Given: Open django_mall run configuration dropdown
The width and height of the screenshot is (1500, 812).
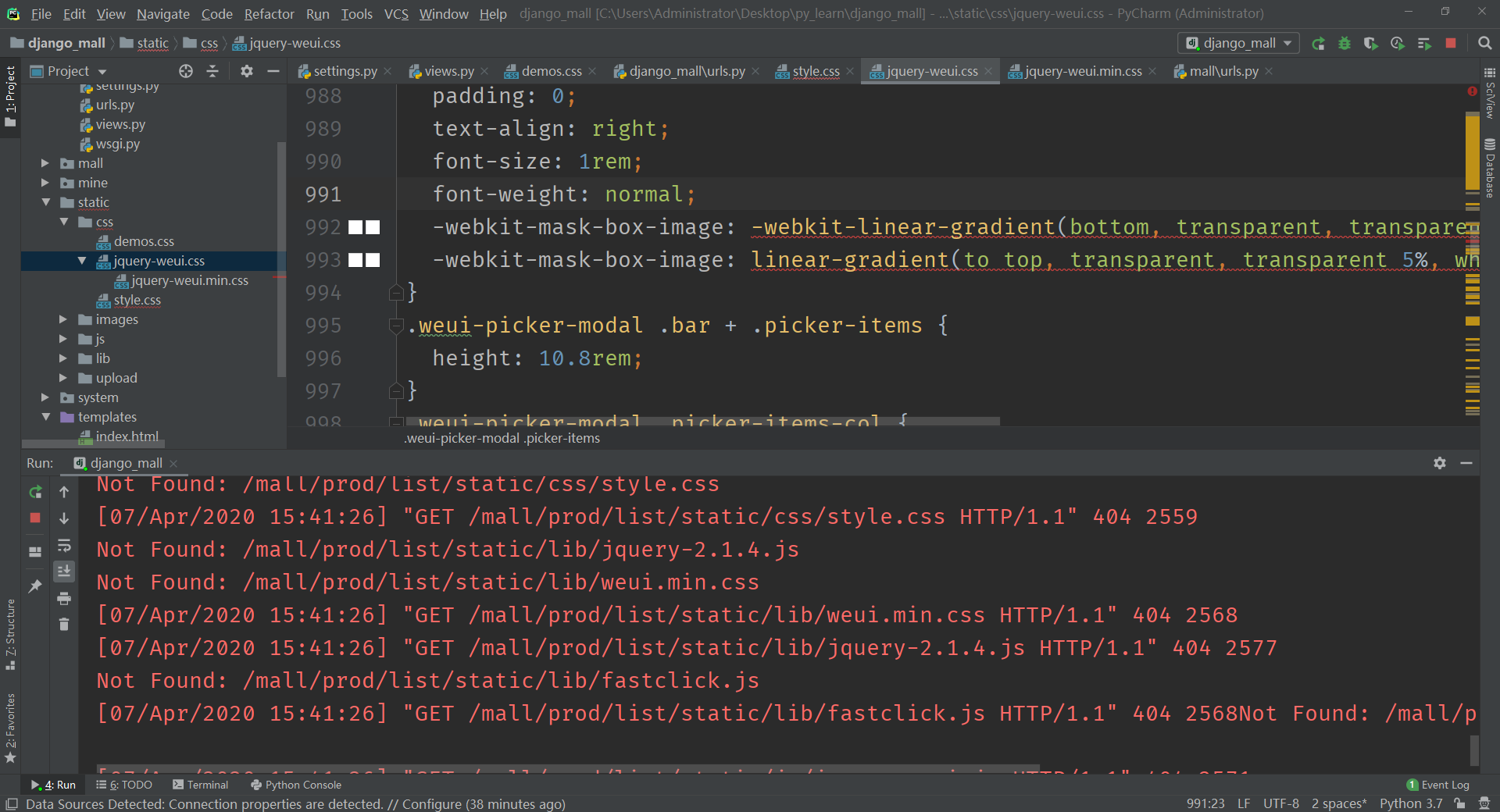Looking at the screenshot, I should pos(1238,43).
